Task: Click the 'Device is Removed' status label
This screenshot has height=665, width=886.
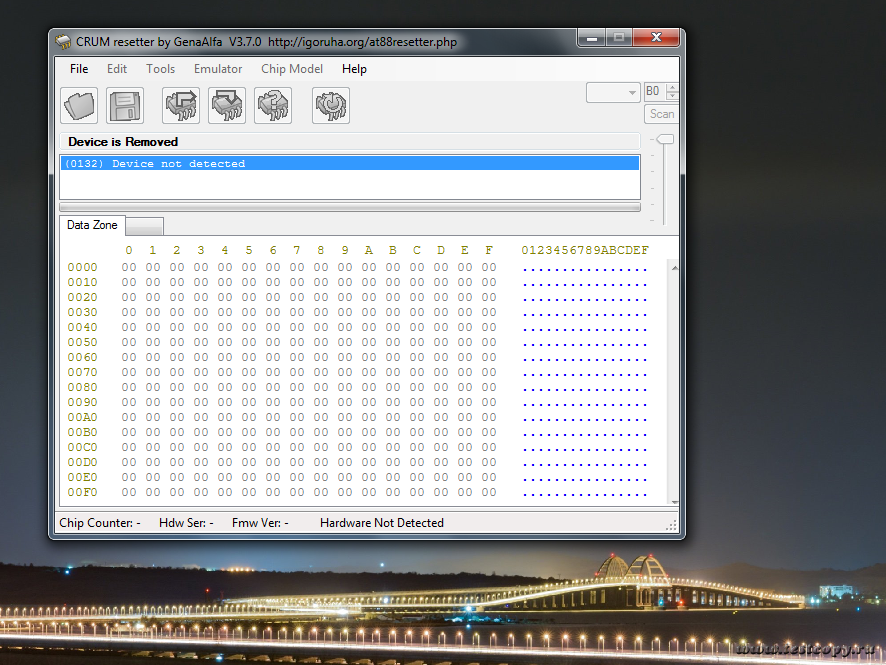Action: 123,142
